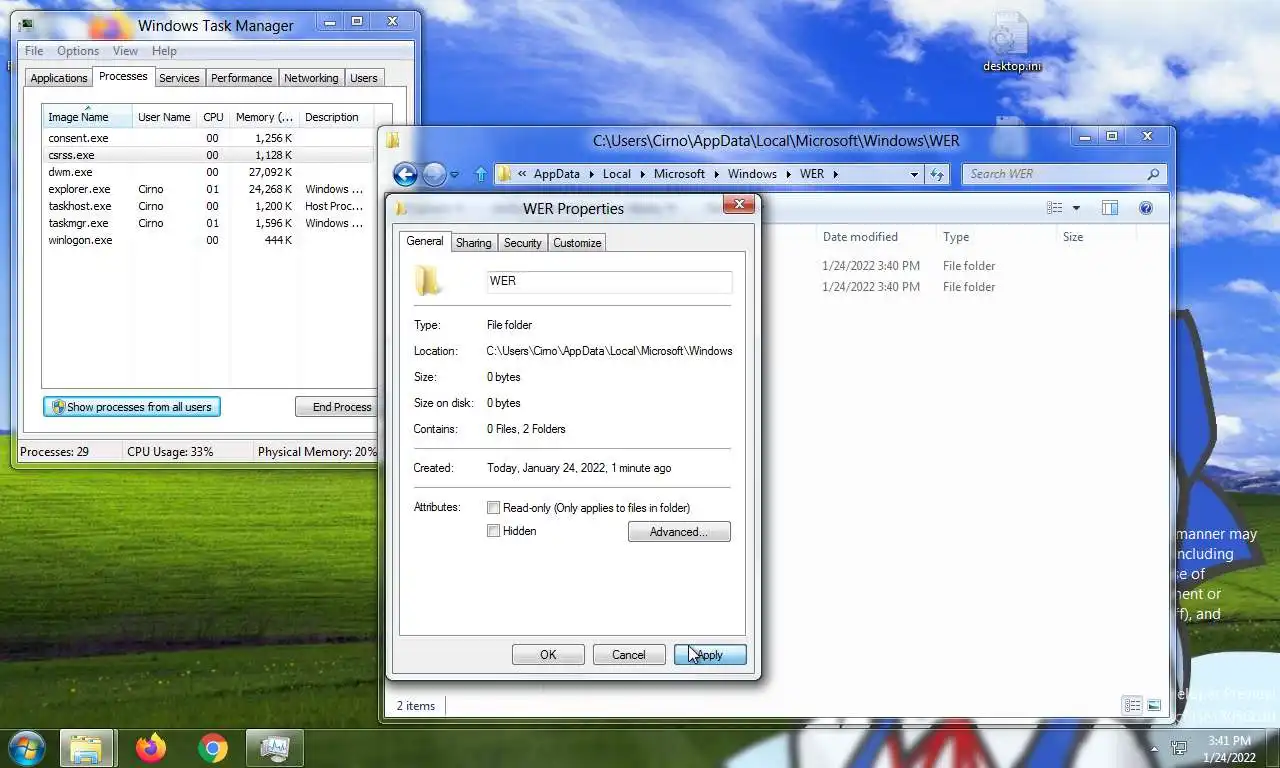The width and height of the screenshot is (1280, 768).
Task: Open Explorer help question mark icon
Action: (x=1146, y=208)
